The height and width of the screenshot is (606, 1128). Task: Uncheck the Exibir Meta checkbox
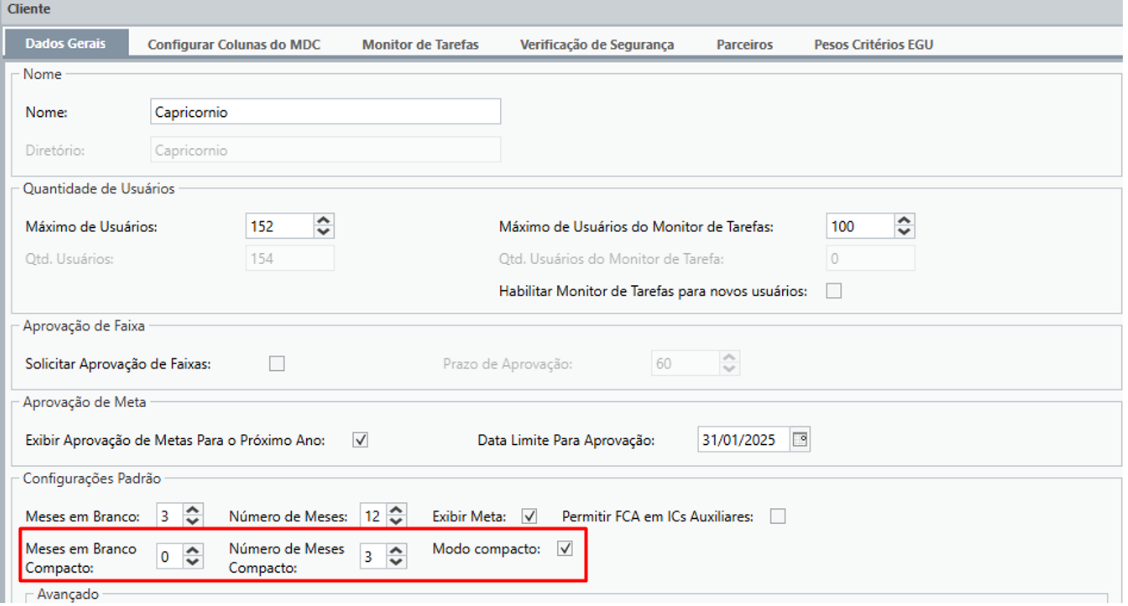tap(530, 517)
